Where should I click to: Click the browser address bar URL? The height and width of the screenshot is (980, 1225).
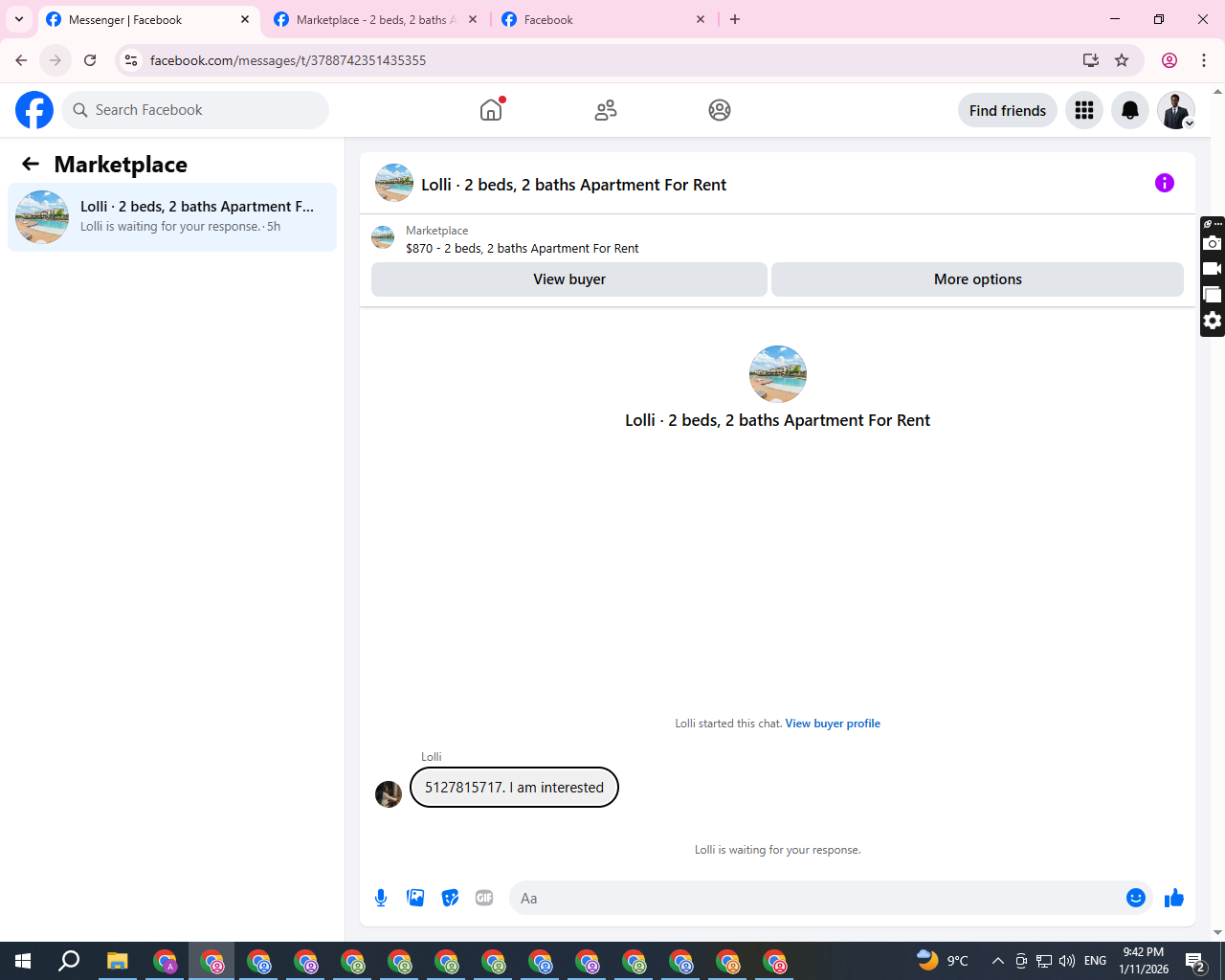[x=288, y=60]
